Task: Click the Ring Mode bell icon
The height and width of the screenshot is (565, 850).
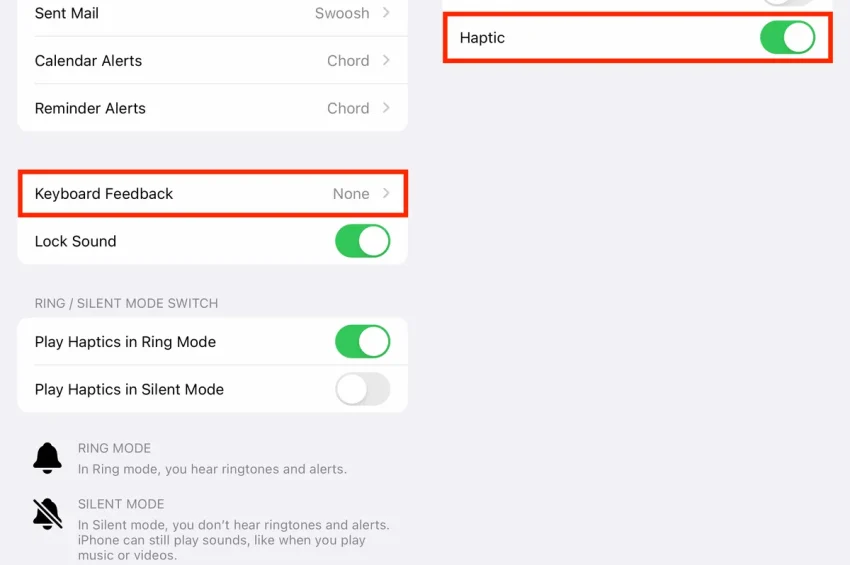Action: pyautogui.click(x=47, y=458)
